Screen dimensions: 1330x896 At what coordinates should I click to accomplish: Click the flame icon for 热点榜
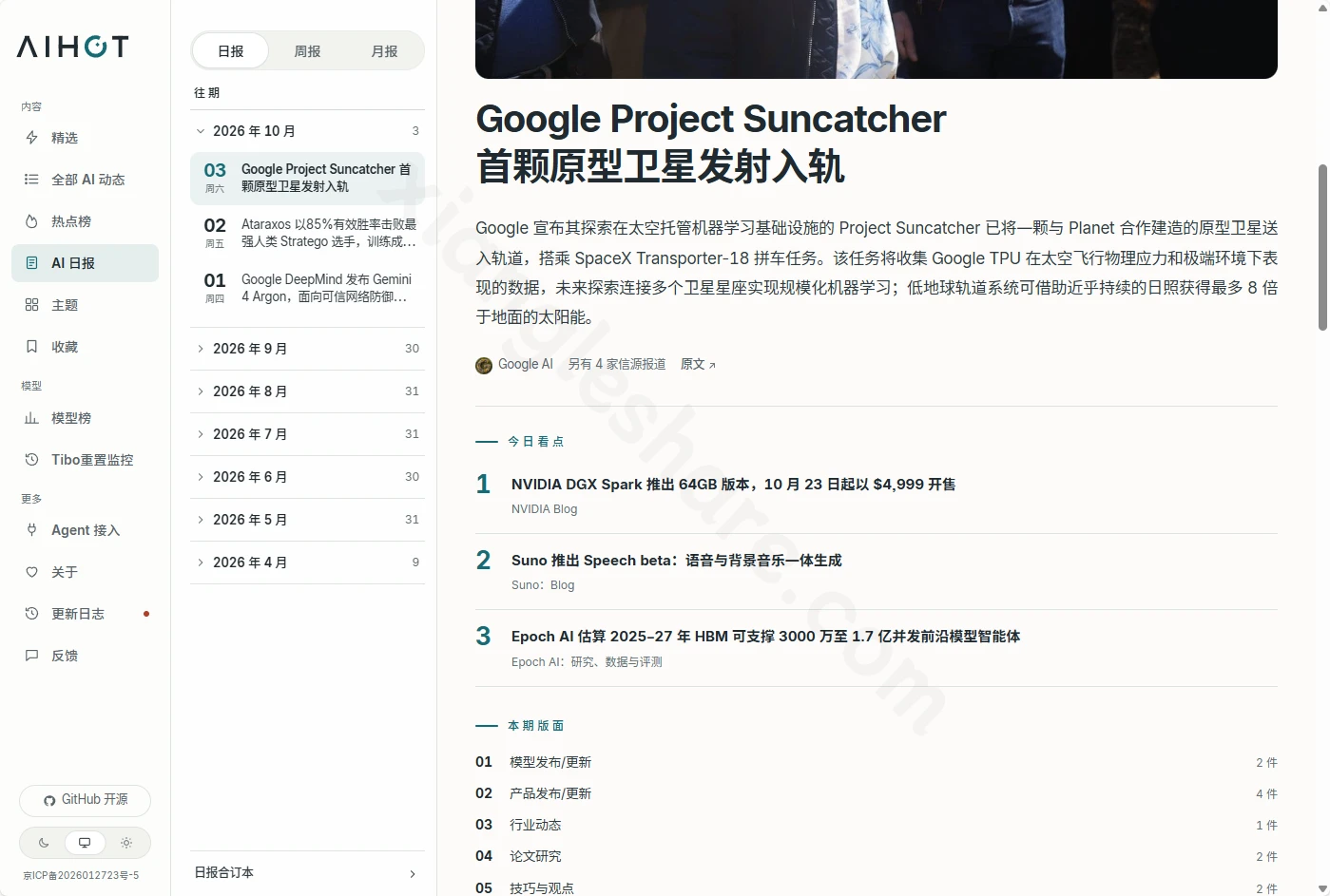[31, 221]
